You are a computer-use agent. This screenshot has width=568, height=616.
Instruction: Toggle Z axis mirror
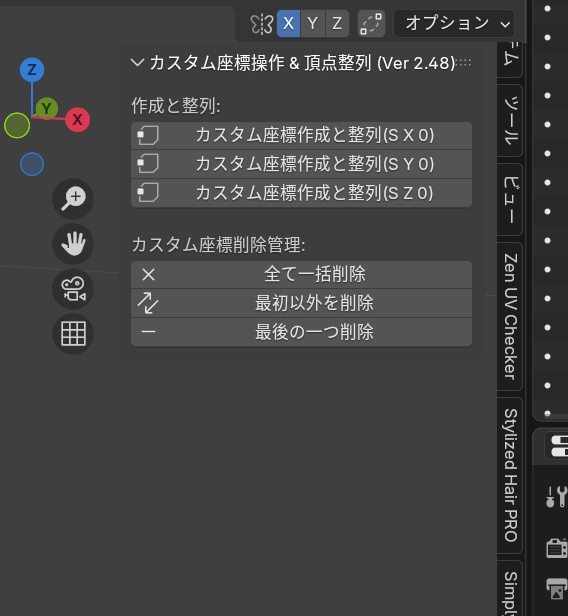point(337,24)
